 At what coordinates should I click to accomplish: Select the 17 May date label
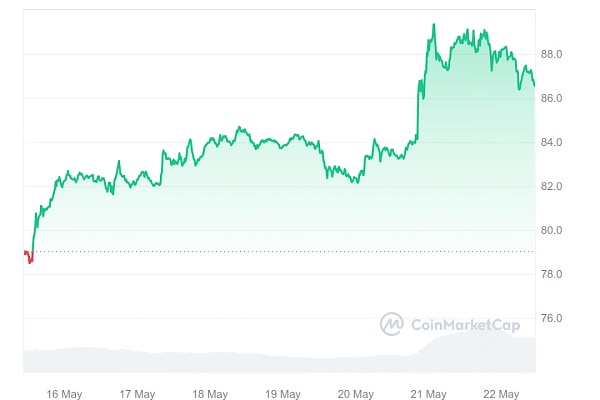click(137, 393)
